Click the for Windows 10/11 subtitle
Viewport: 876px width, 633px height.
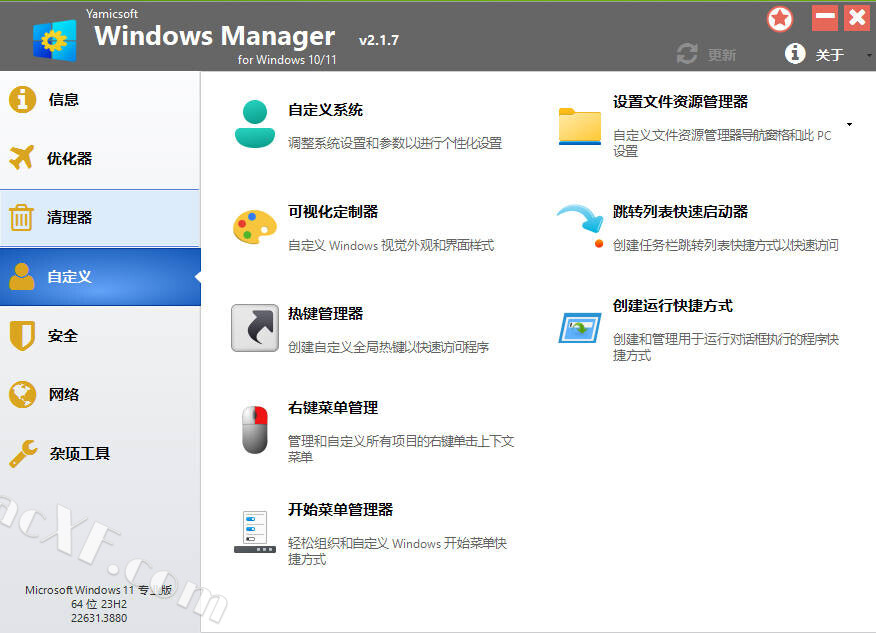pyautogui.click(x=287, y=60)
